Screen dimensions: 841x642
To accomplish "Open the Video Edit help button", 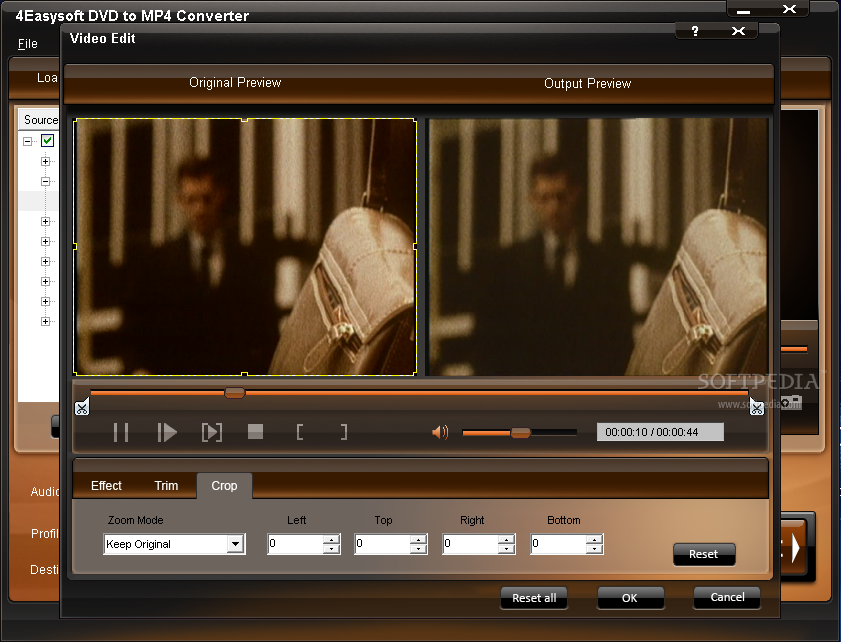I will pos(695,31).
